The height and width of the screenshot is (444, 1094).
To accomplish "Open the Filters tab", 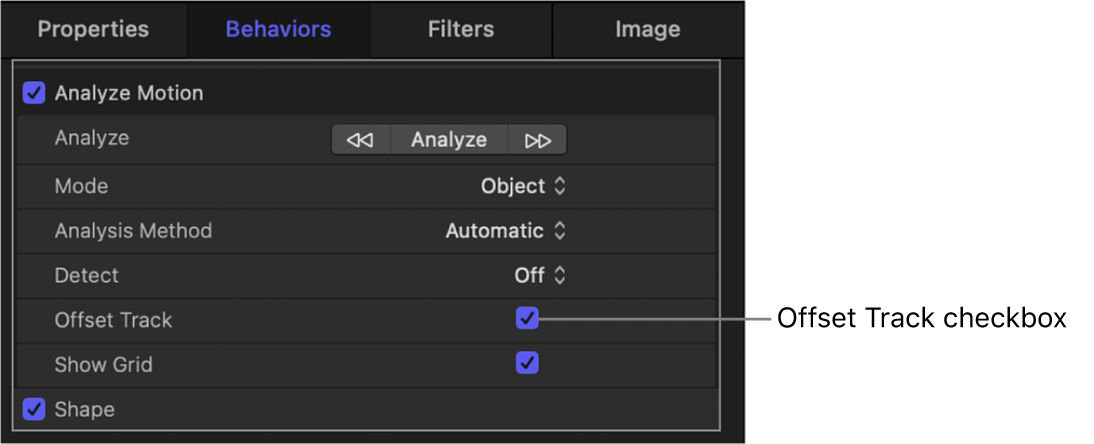I will (x=461, y=29).
